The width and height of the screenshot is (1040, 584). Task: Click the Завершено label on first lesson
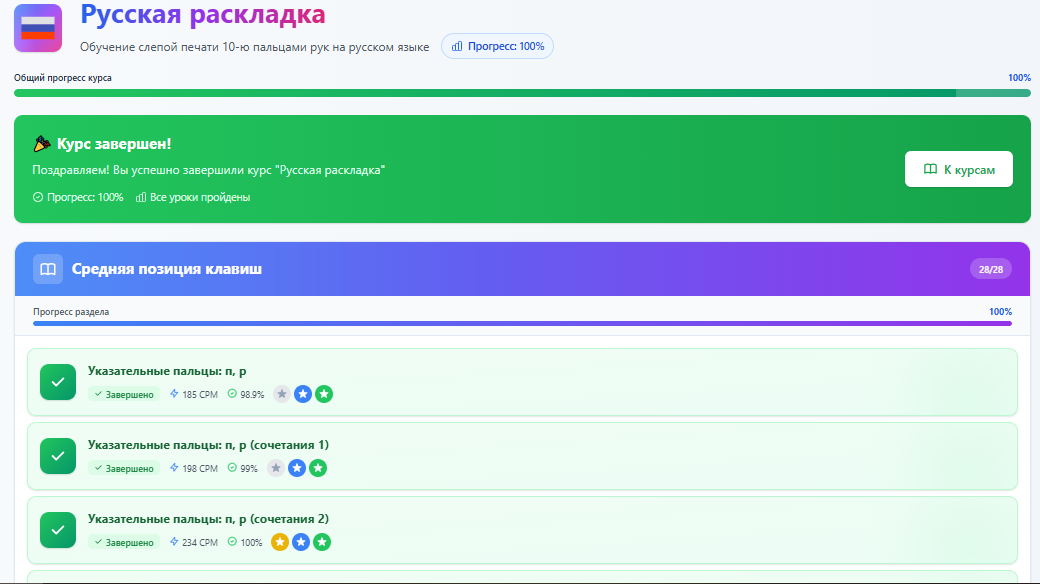(x=124, y=394)
